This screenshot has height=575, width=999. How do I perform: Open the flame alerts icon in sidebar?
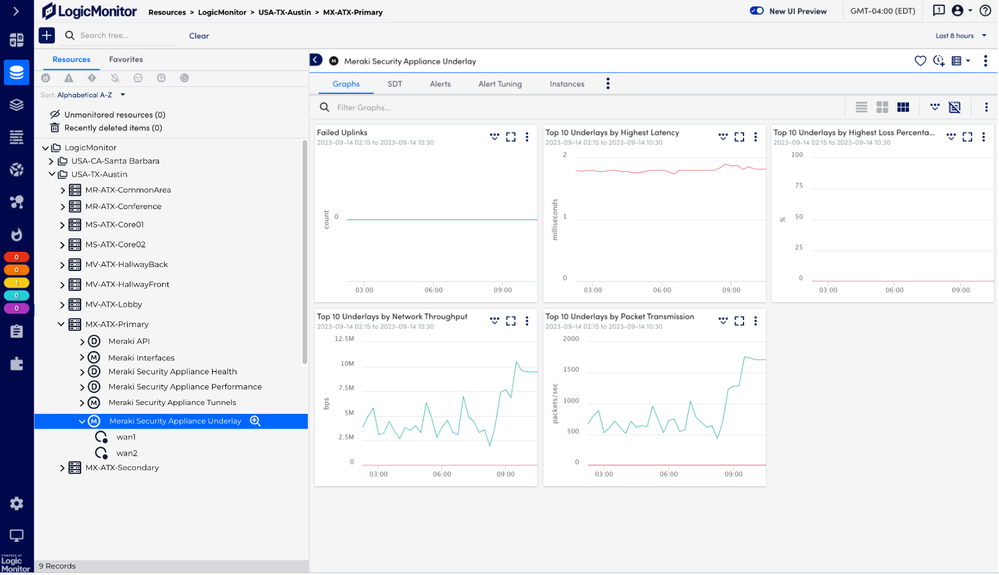coord(17,234)
